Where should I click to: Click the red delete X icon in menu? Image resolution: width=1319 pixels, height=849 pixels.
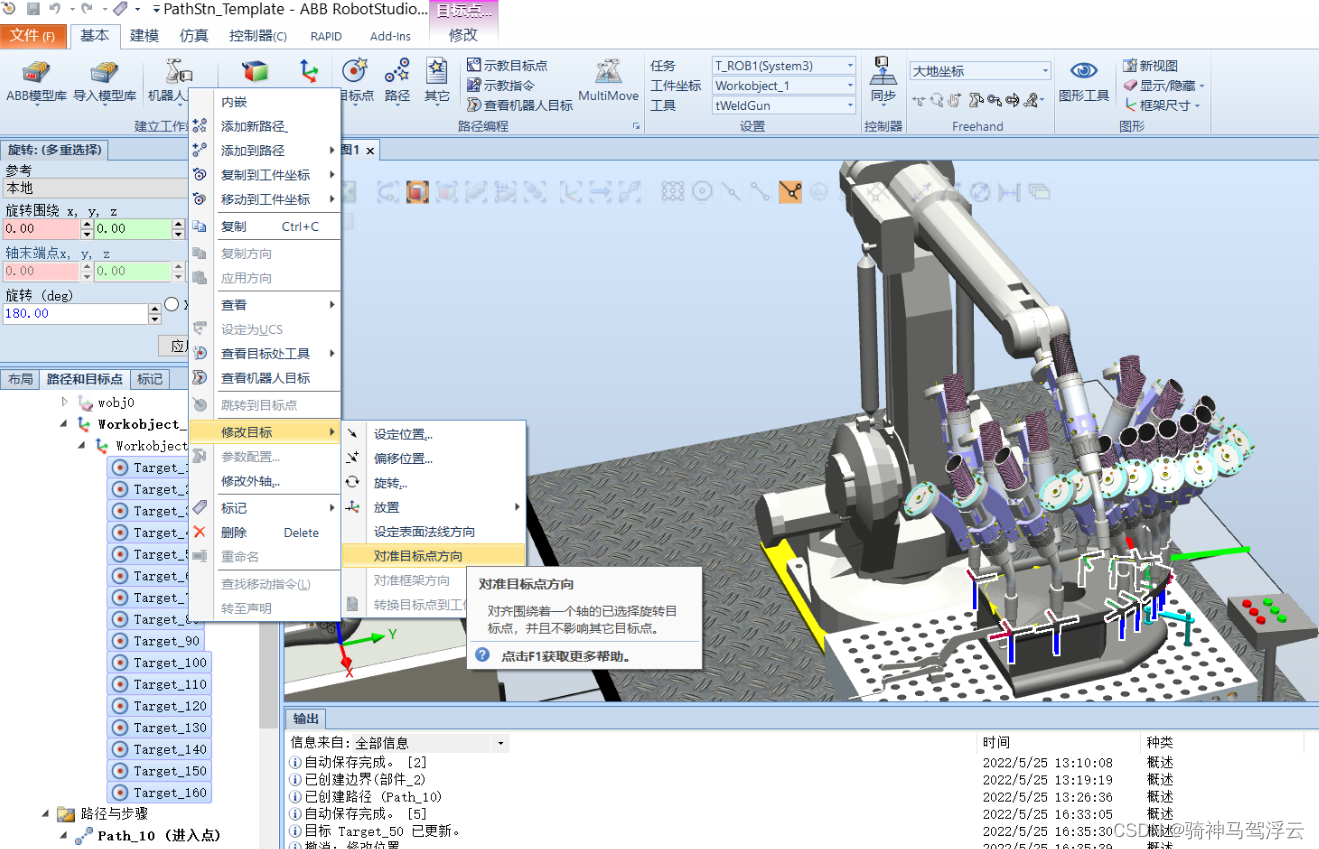(200, 532)
